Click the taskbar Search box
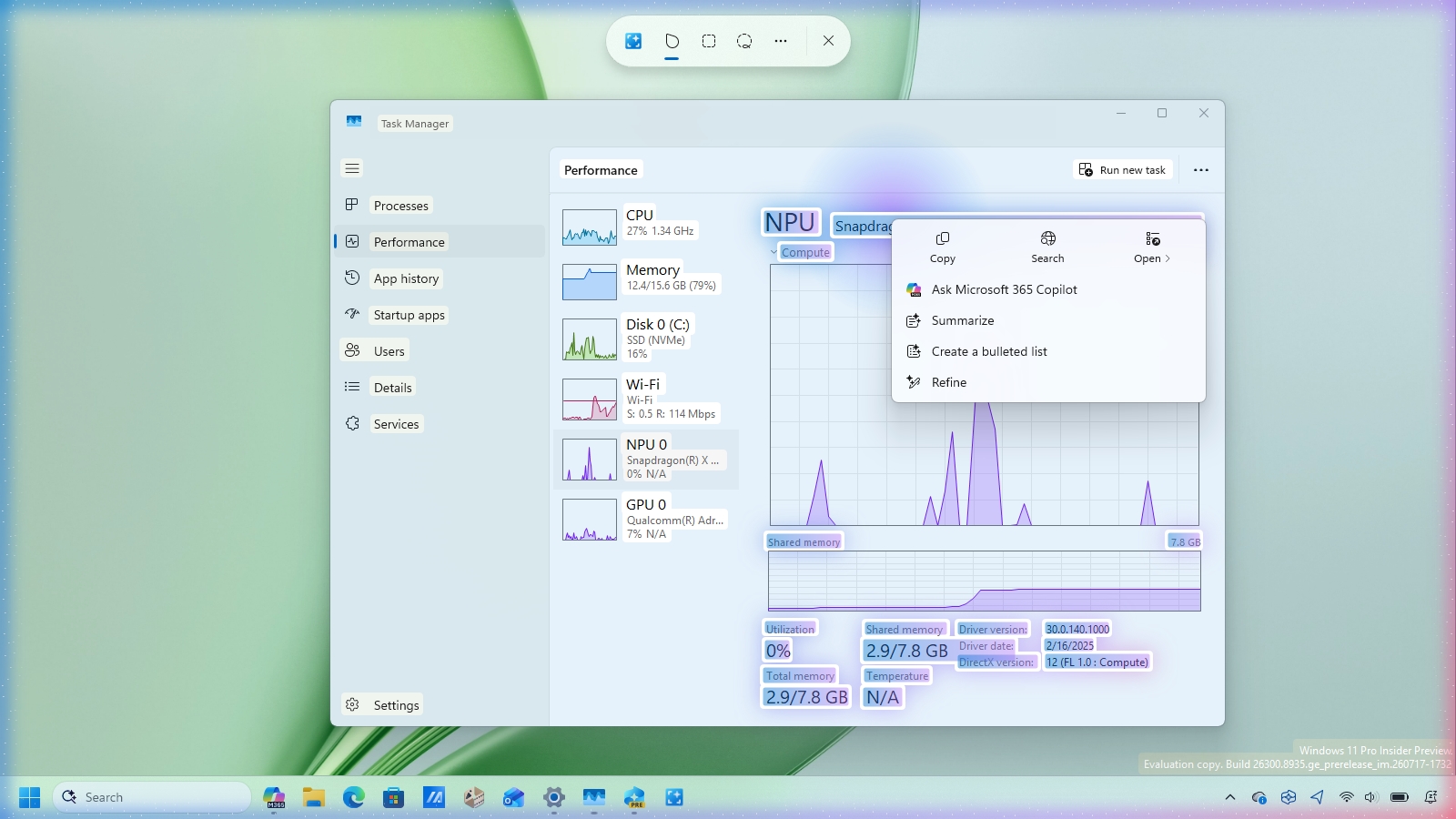The height and width of the screenshot is (819, 1456). [x=152, y=797]
